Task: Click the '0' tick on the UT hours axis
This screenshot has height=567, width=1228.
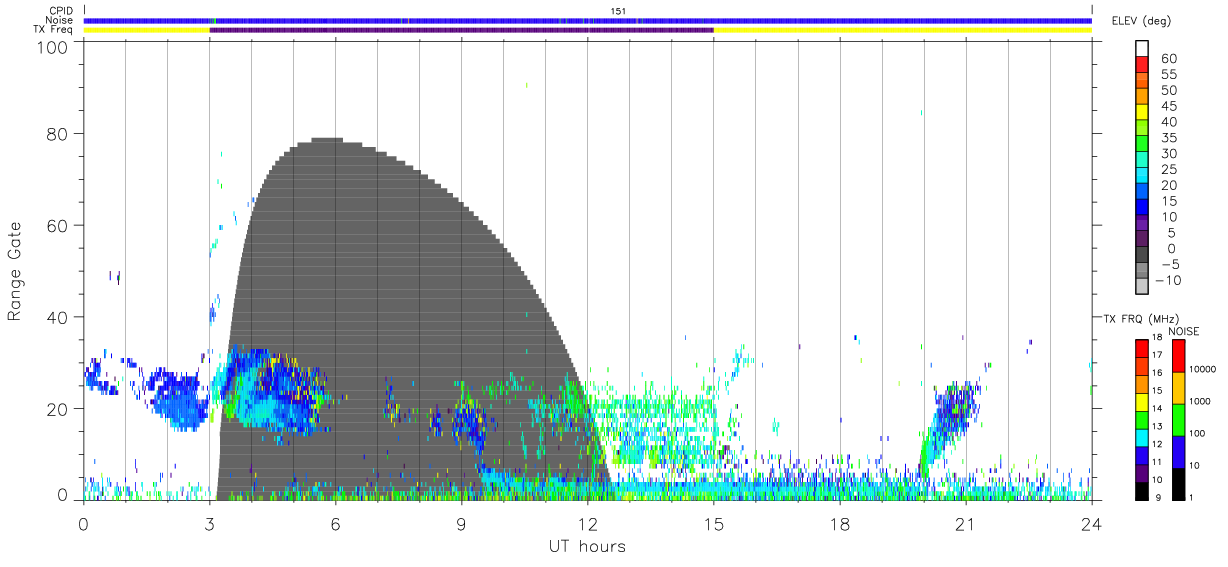Action: coord(84,524)
